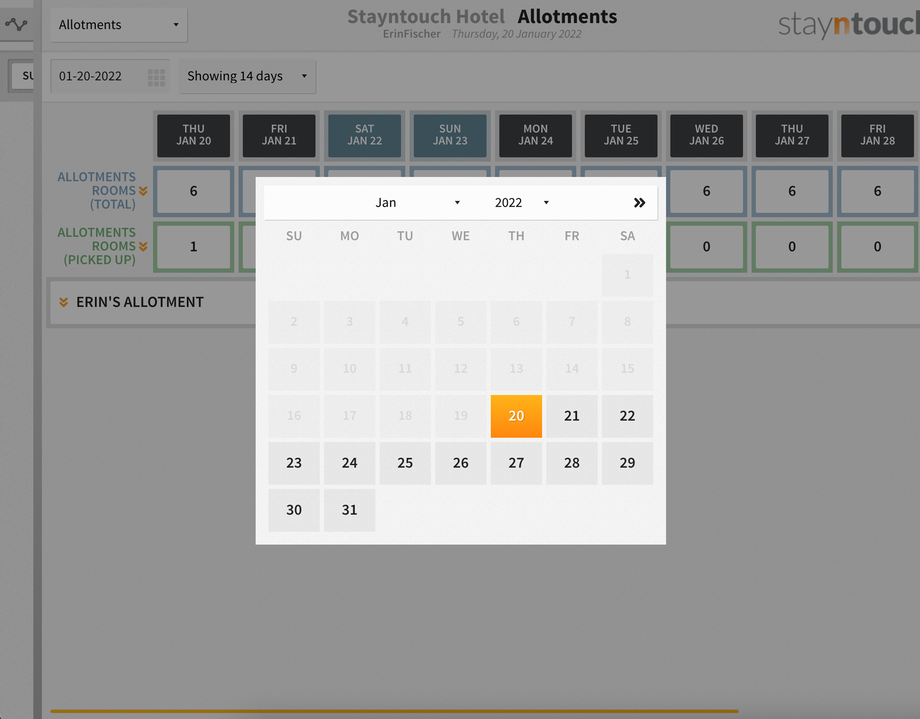
Task: Click picked up cell 0 under THU JAN 27
Action: 792,247
